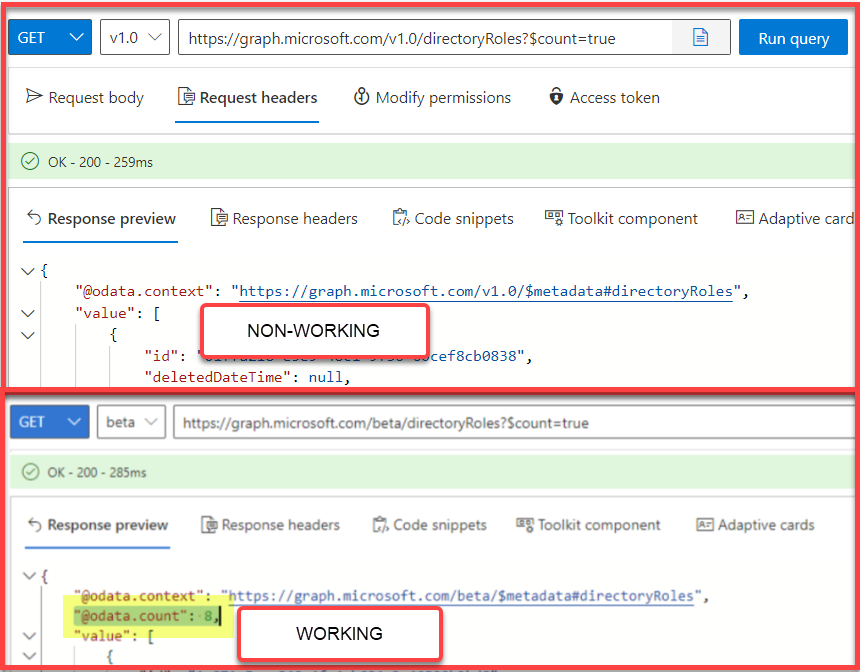
Task: Click the beta directoryRoles query URL field
Action: (x=514, y=422)
